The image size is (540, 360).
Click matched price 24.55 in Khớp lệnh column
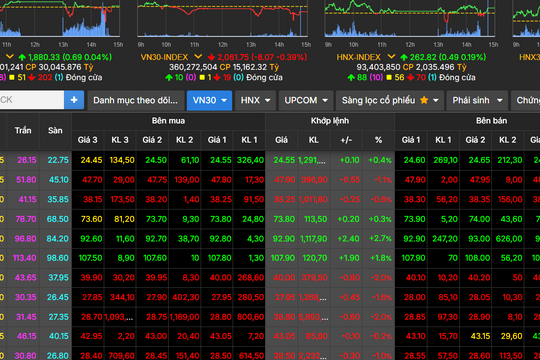click(x=284, y=160)
